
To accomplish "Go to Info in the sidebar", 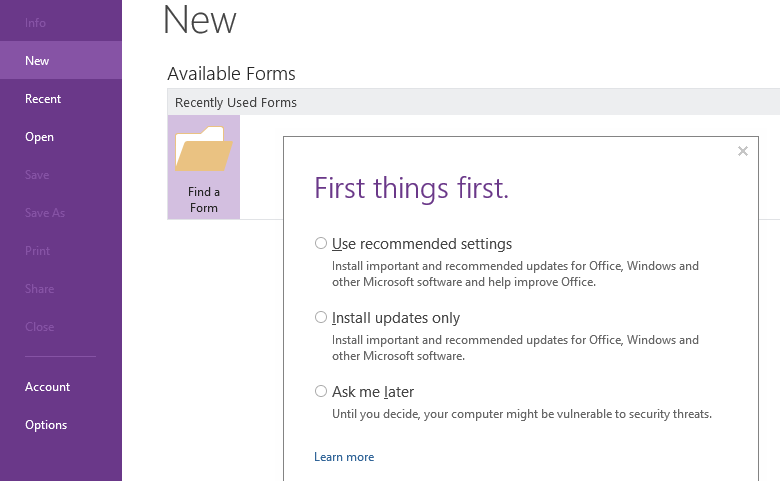I will coord(36,23).
